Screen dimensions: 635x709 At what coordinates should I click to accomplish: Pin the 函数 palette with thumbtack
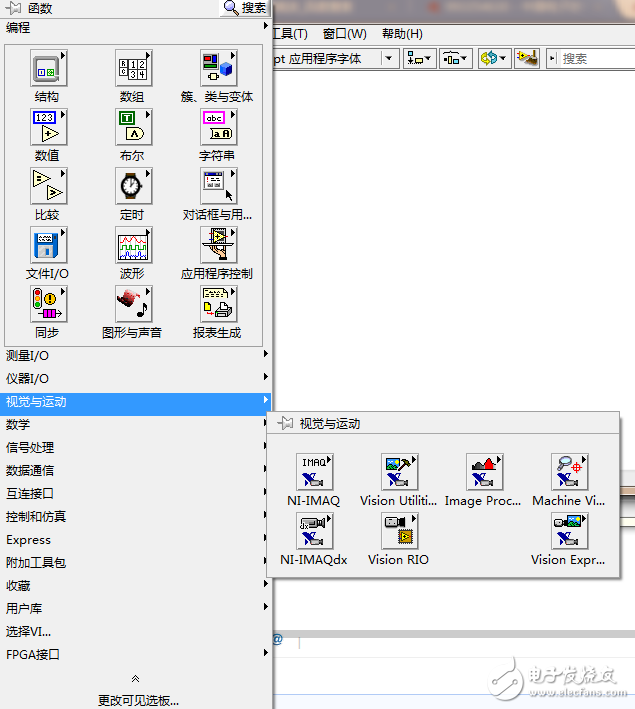point(13,8)
